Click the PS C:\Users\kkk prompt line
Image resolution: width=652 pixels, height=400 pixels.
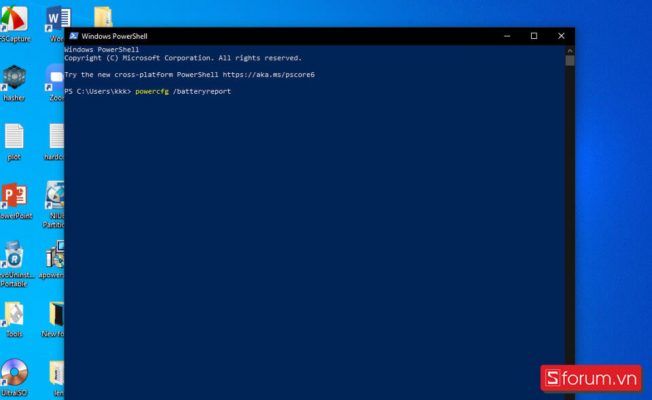97,91
